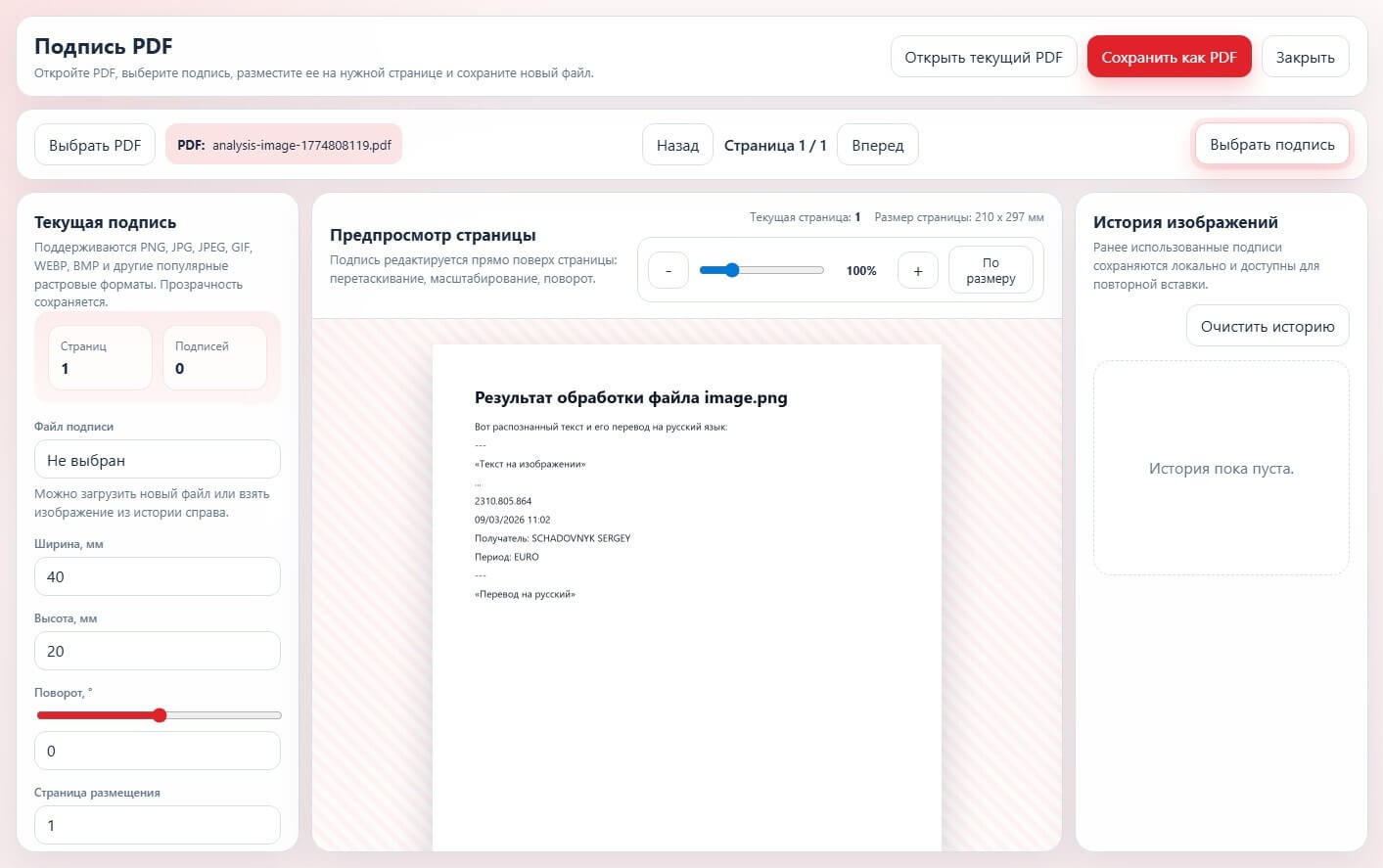Focus the Высота, мм input field
1383x868 pixels.
point(158,651)
